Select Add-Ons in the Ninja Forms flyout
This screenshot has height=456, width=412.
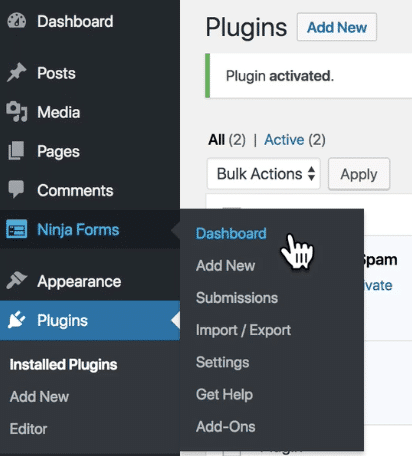226,427
